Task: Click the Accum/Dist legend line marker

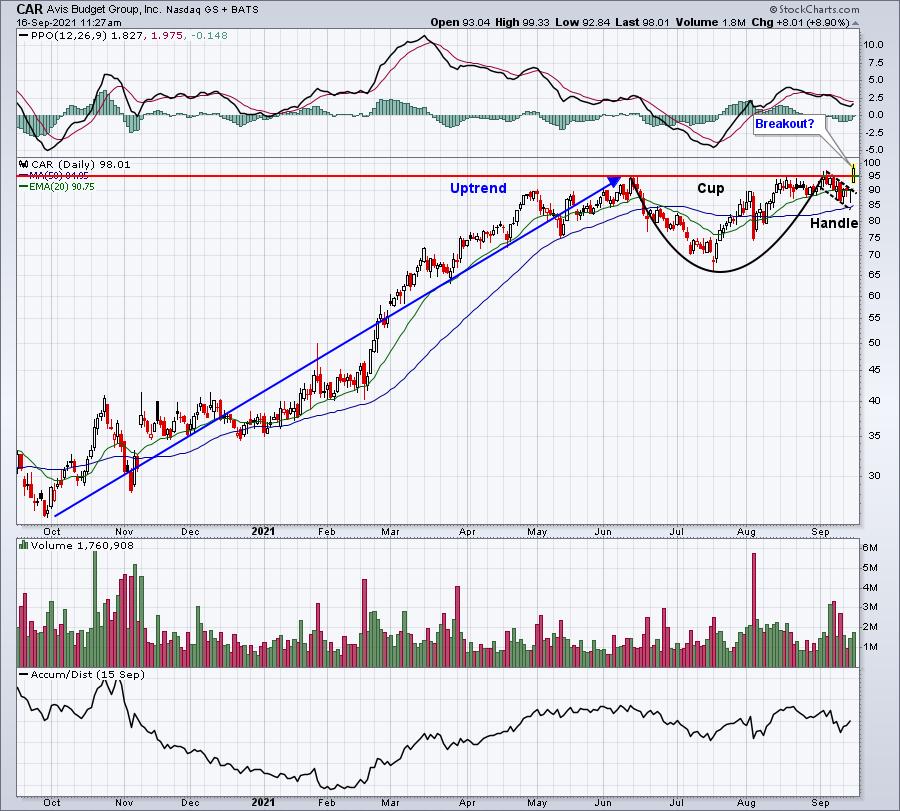Action: tap(24, 674)
